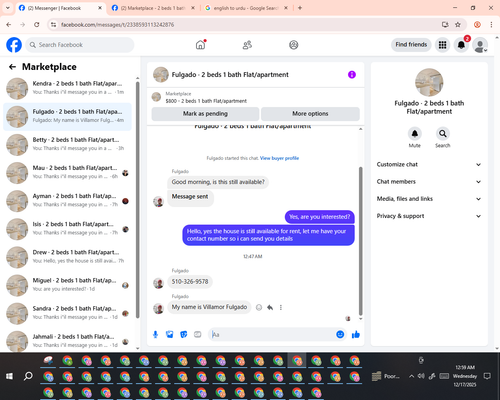Image resolution: width=500 pixels, height=400 pixels.
Task: Choose a GIF icon in composer
Action: (x=198, y=334)
